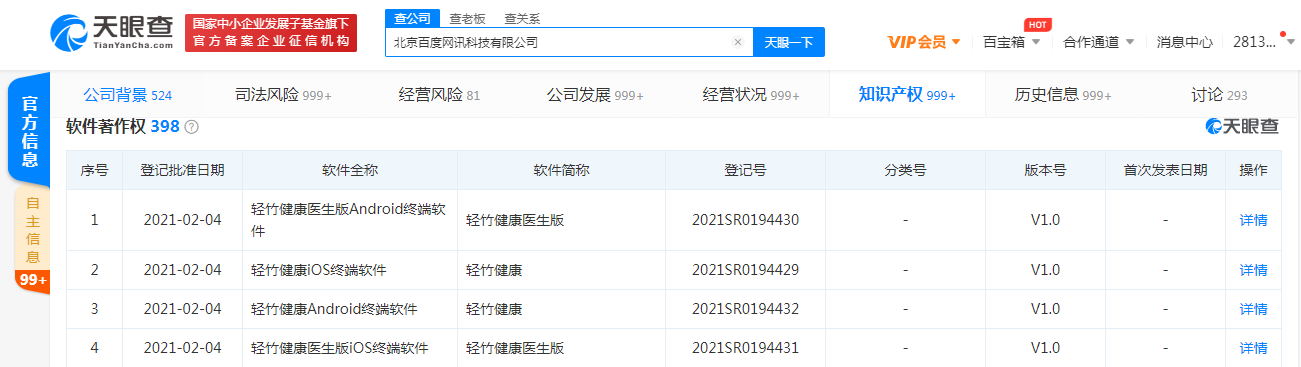Click 分类号 column header
1301x367 pixels.
pos(905,170)
